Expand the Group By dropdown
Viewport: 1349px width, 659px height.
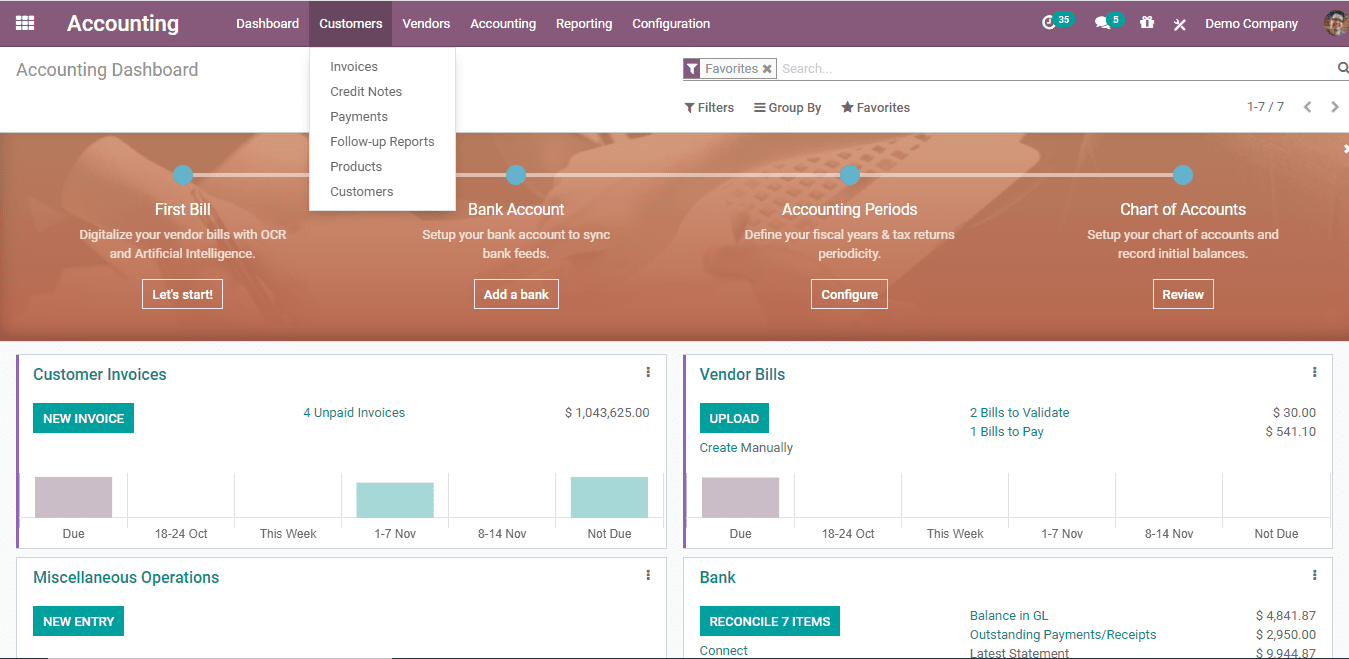click(x=788, y=108)
